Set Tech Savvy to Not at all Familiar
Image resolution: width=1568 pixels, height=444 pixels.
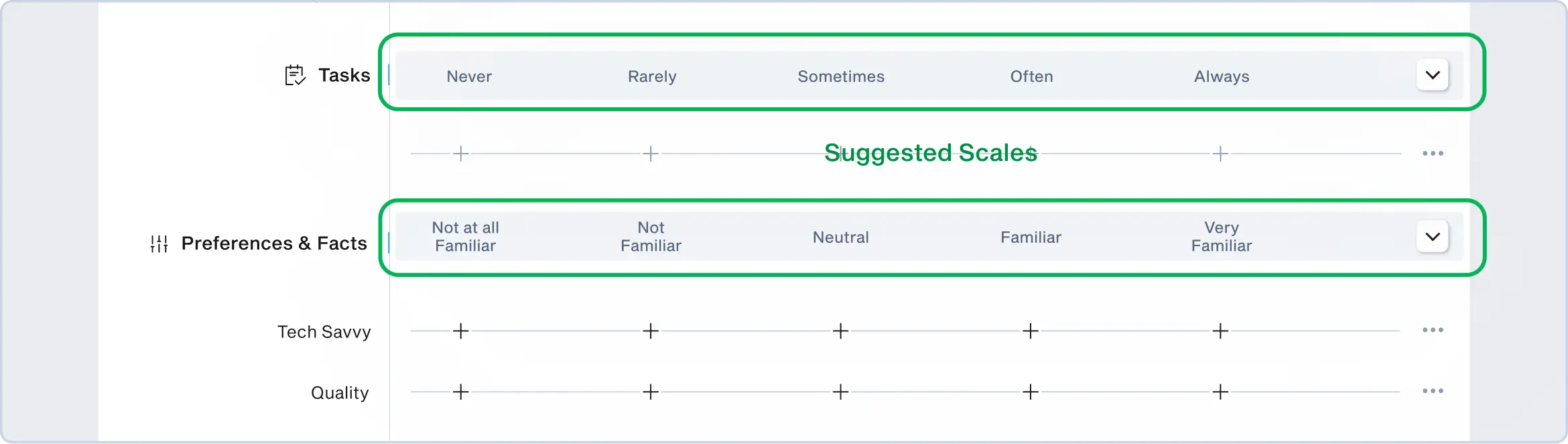coord(461,331)
